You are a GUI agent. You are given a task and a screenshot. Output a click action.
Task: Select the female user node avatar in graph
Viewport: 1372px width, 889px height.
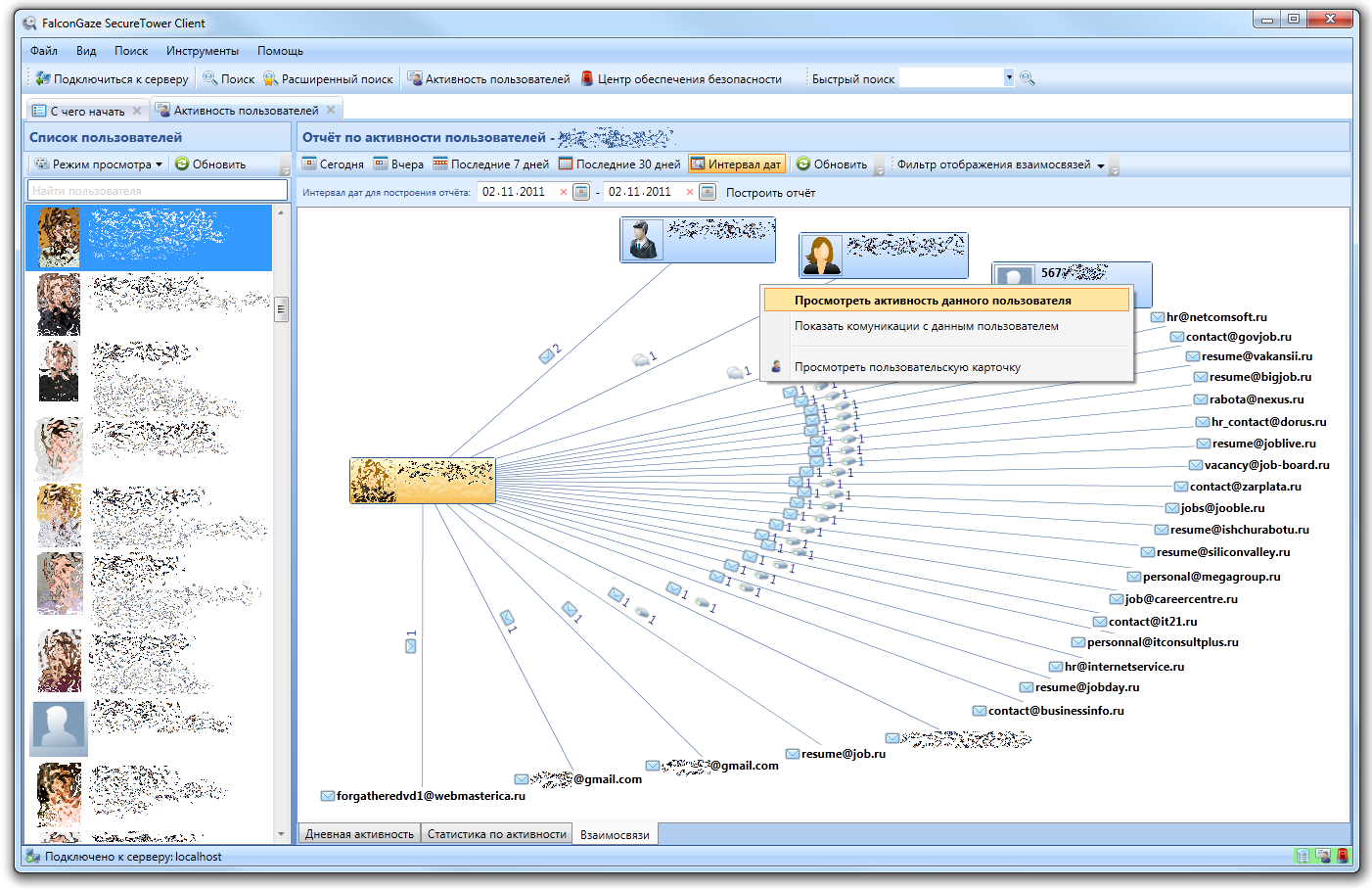[x=822, y=256]
